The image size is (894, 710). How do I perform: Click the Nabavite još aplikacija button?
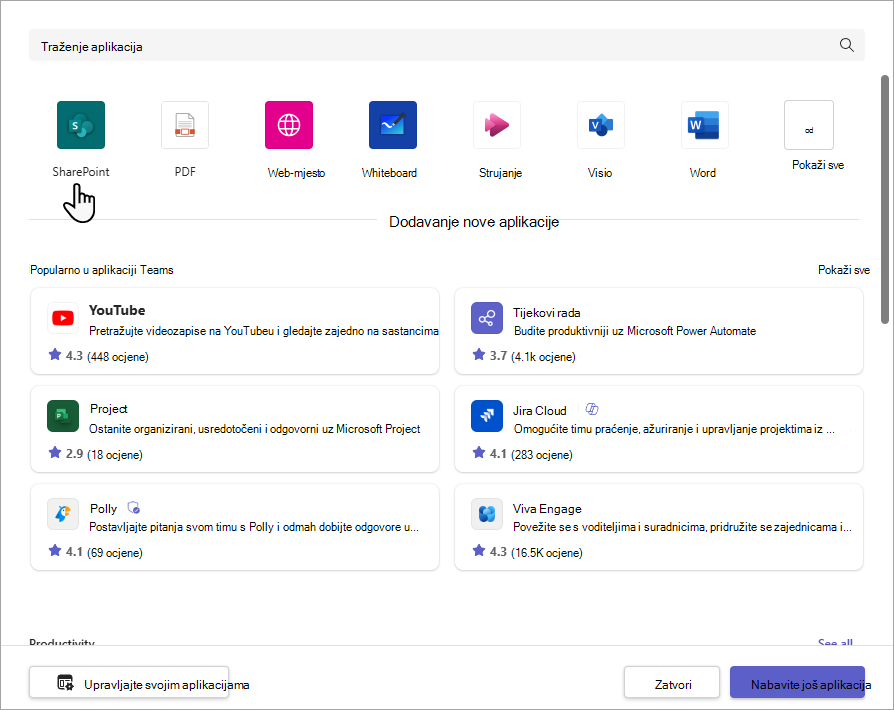(797, 682)
